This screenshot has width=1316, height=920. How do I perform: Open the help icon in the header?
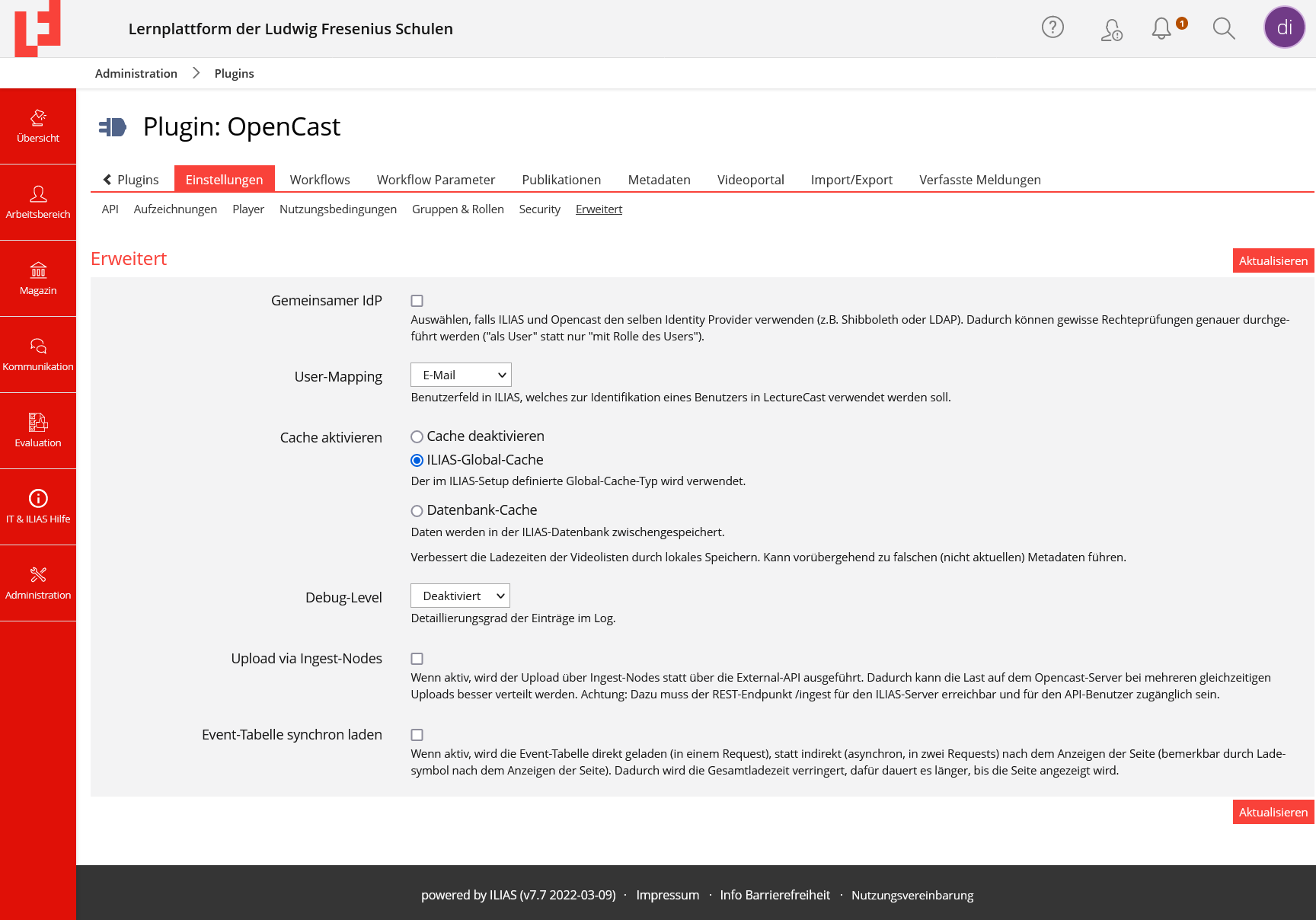pos(1052,27)
